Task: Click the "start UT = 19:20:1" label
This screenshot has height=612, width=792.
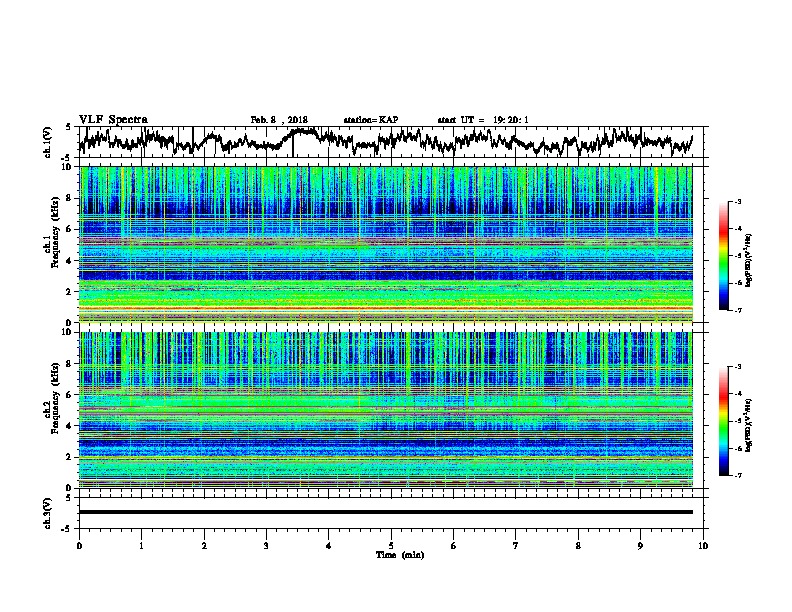Action: 483,120
